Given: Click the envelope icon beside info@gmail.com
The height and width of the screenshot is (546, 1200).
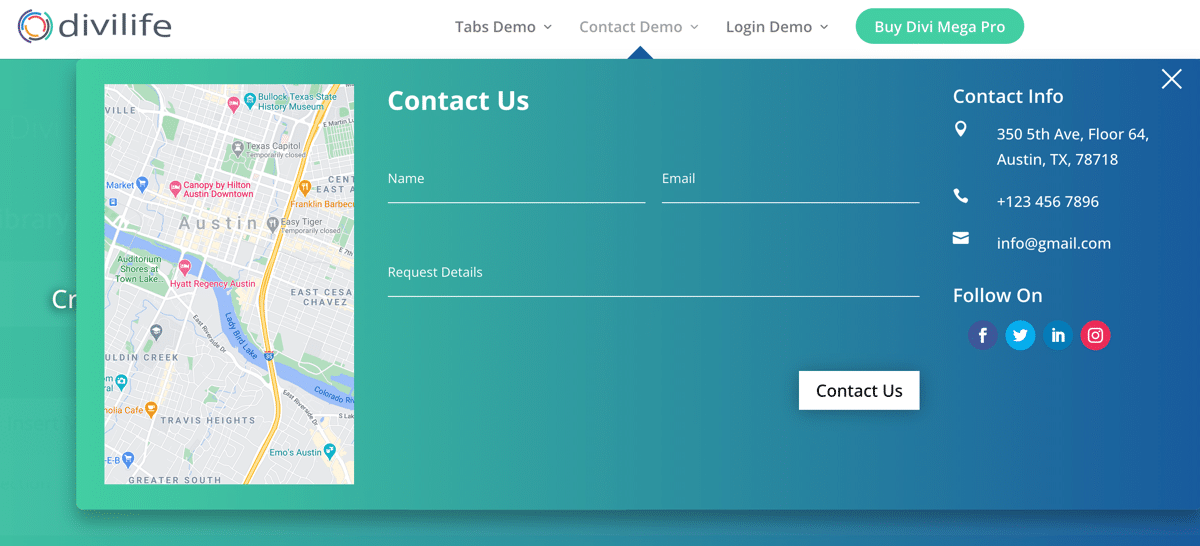Looking at the screenshot, I should pyautogui.click(x=961, y=238).
